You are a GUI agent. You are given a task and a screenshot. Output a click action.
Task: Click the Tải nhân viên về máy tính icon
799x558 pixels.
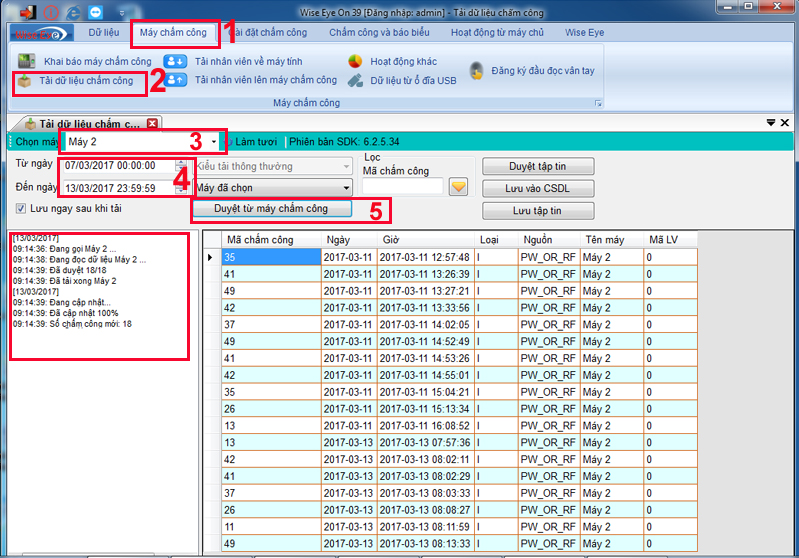(175, 62)
